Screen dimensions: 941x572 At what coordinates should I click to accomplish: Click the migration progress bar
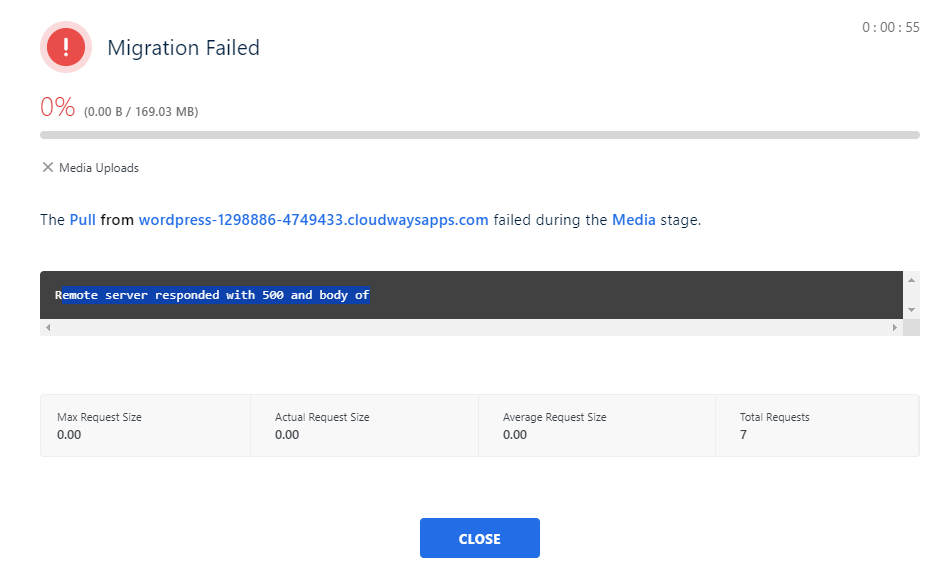point(480,135)
